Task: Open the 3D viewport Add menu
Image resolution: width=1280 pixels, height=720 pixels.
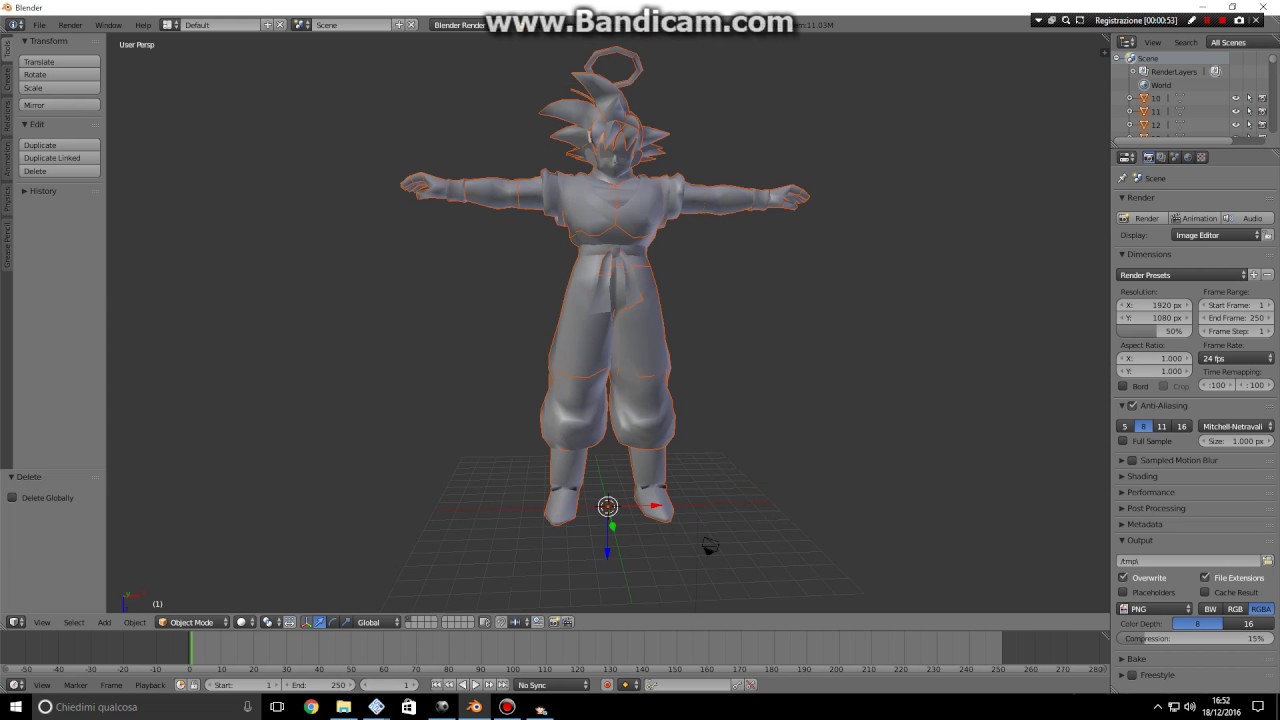Action: (104, 622)
